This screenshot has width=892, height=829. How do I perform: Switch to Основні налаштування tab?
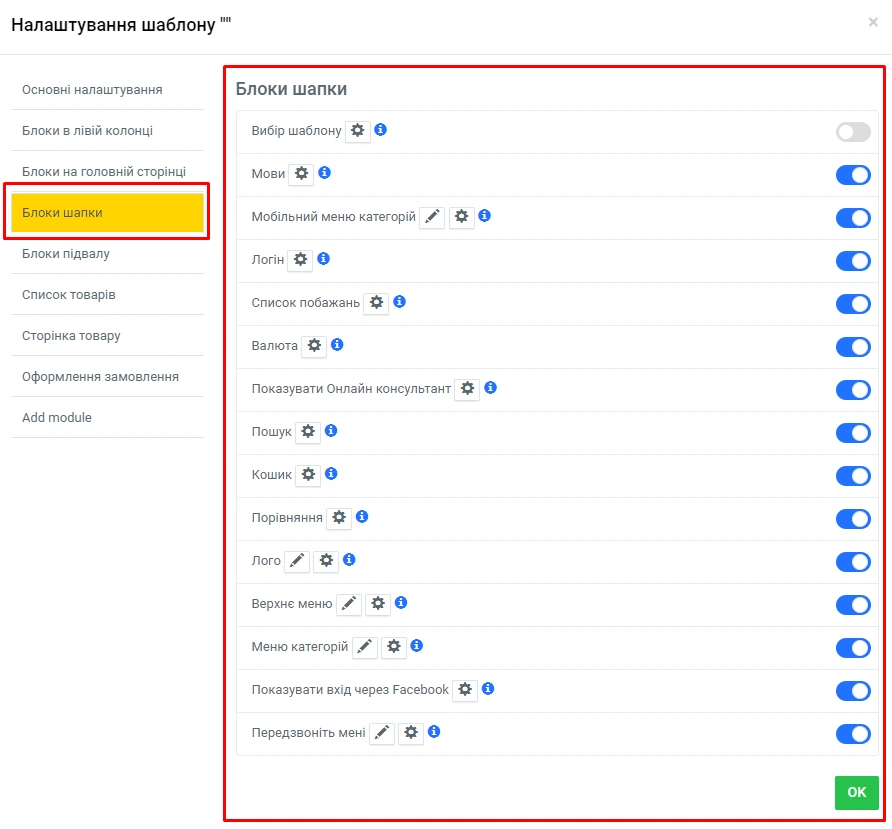click(92, 90)
